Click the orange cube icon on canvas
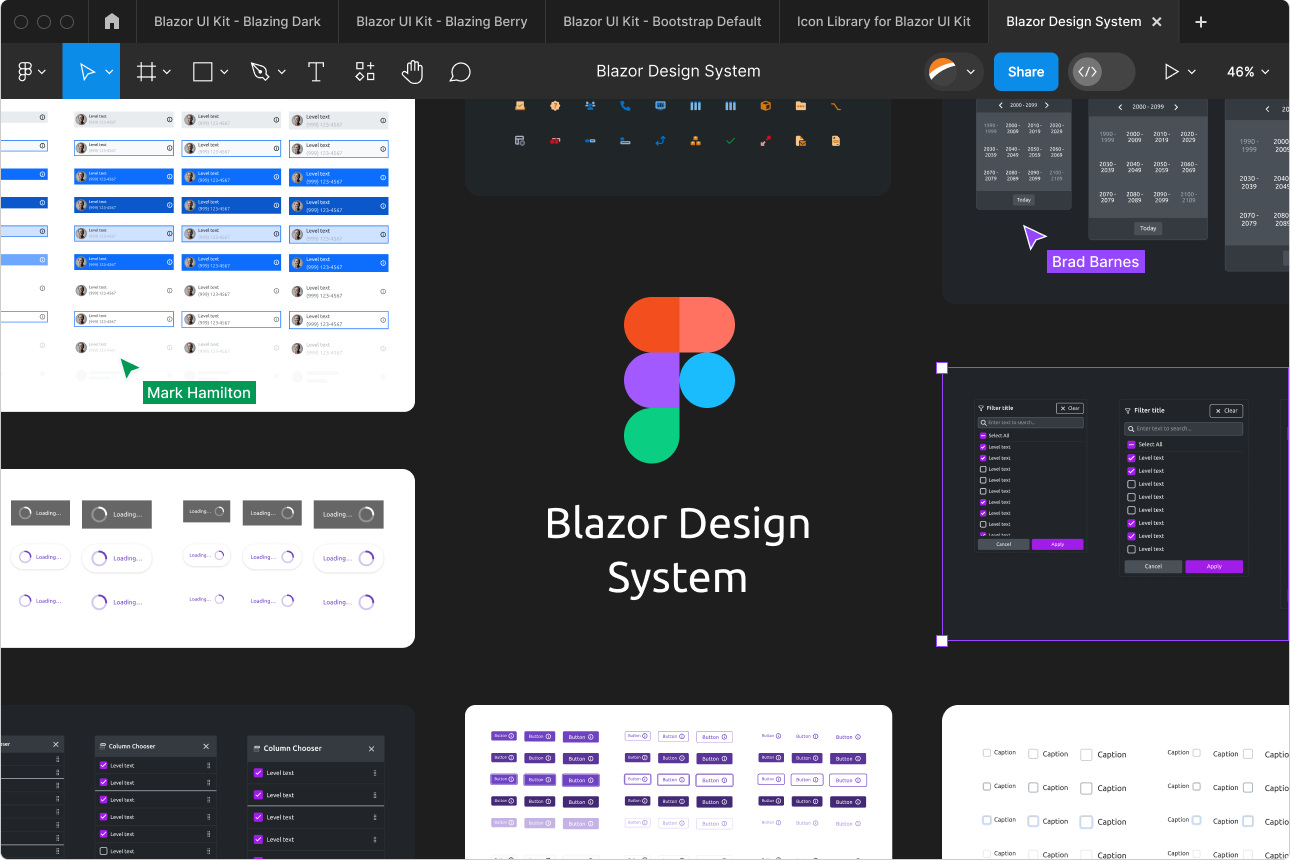This screenshot has width=1290, height=860. [x=765, y=105]
